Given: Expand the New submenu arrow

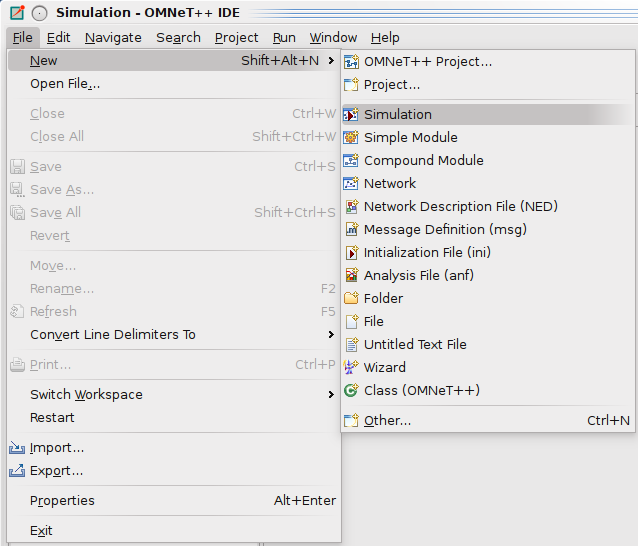Looking at the screenshot, I should pyautogui.click(x=331, y=60).
